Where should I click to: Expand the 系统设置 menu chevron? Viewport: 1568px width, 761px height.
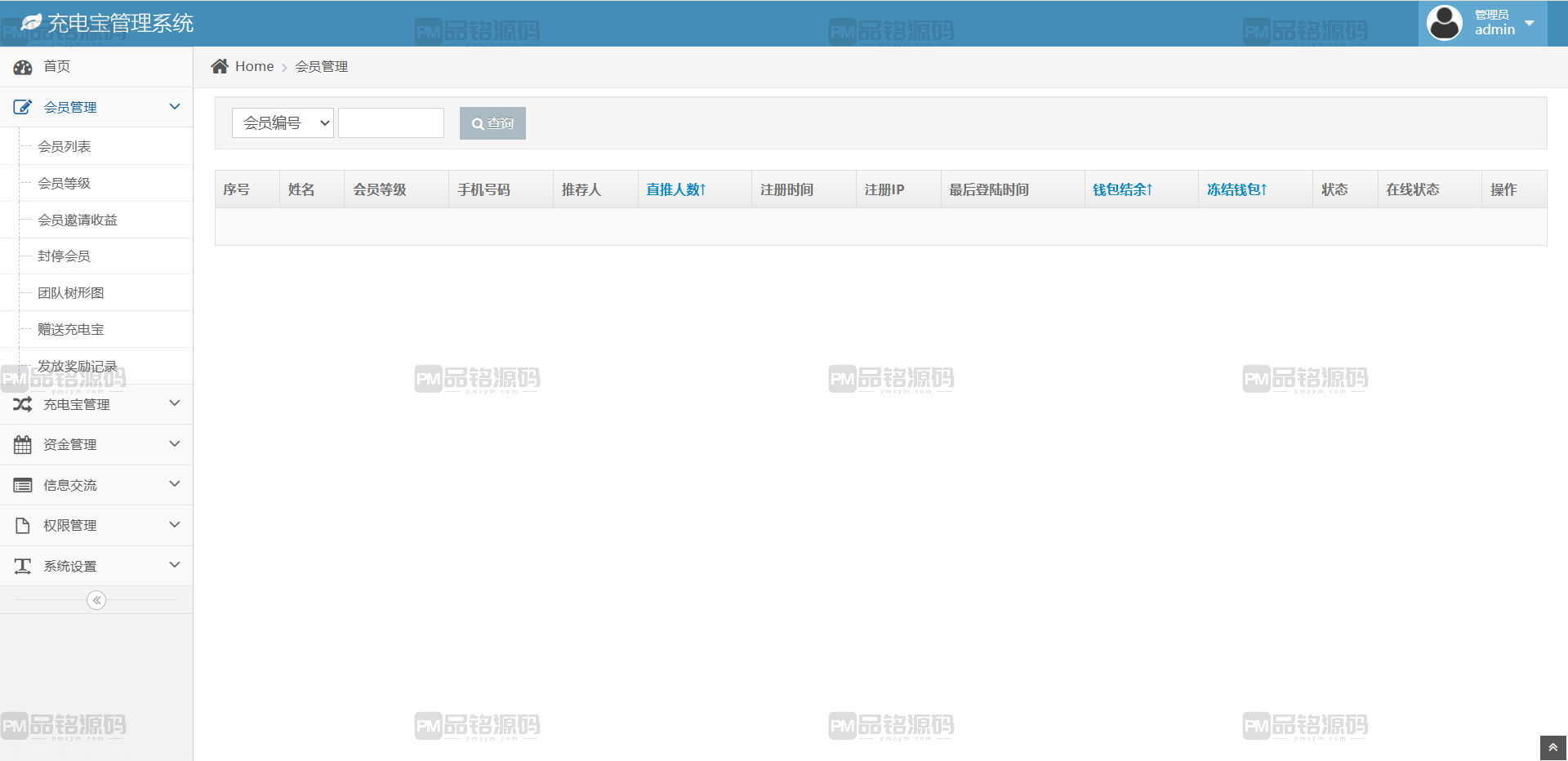175,565
